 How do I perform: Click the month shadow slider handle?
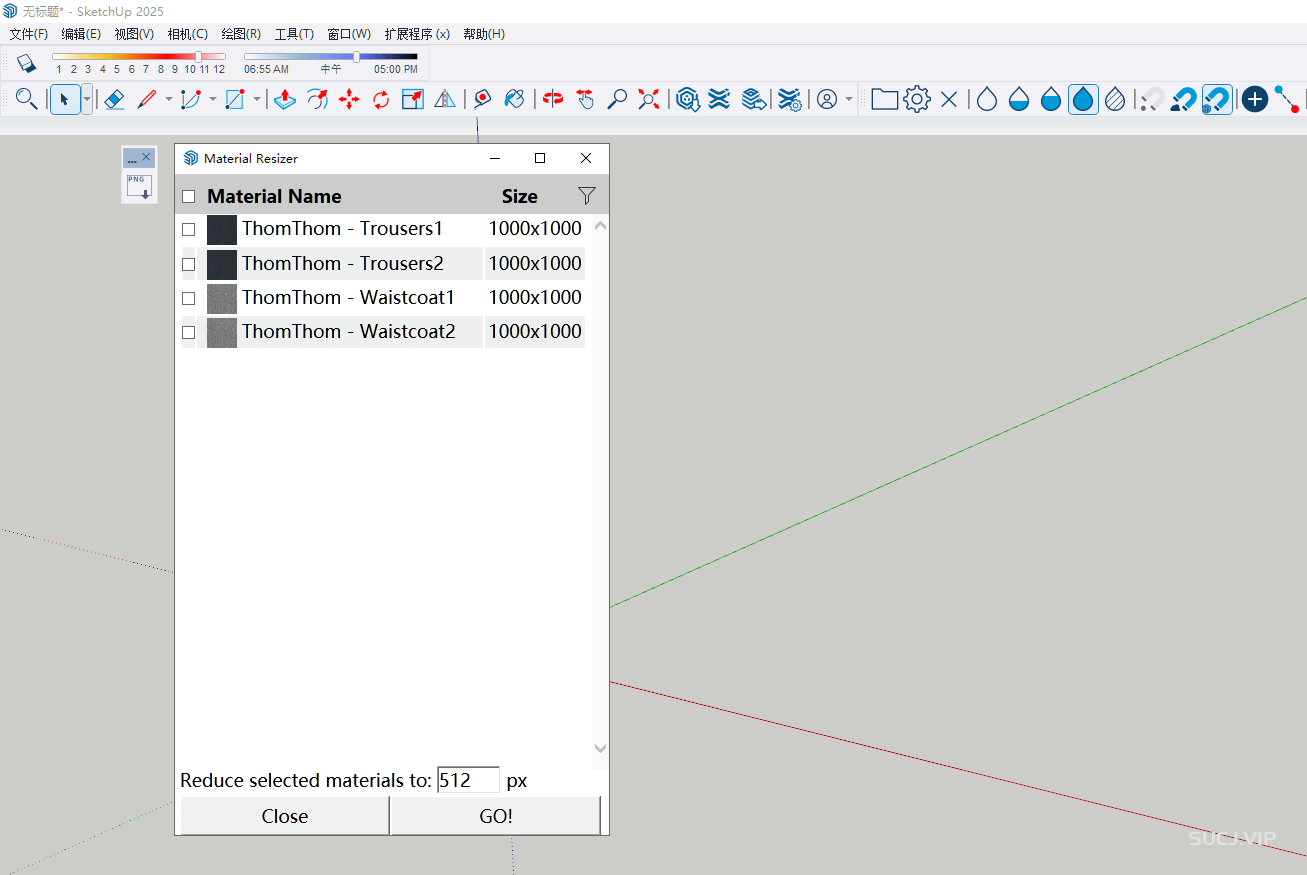pos(198,57)
